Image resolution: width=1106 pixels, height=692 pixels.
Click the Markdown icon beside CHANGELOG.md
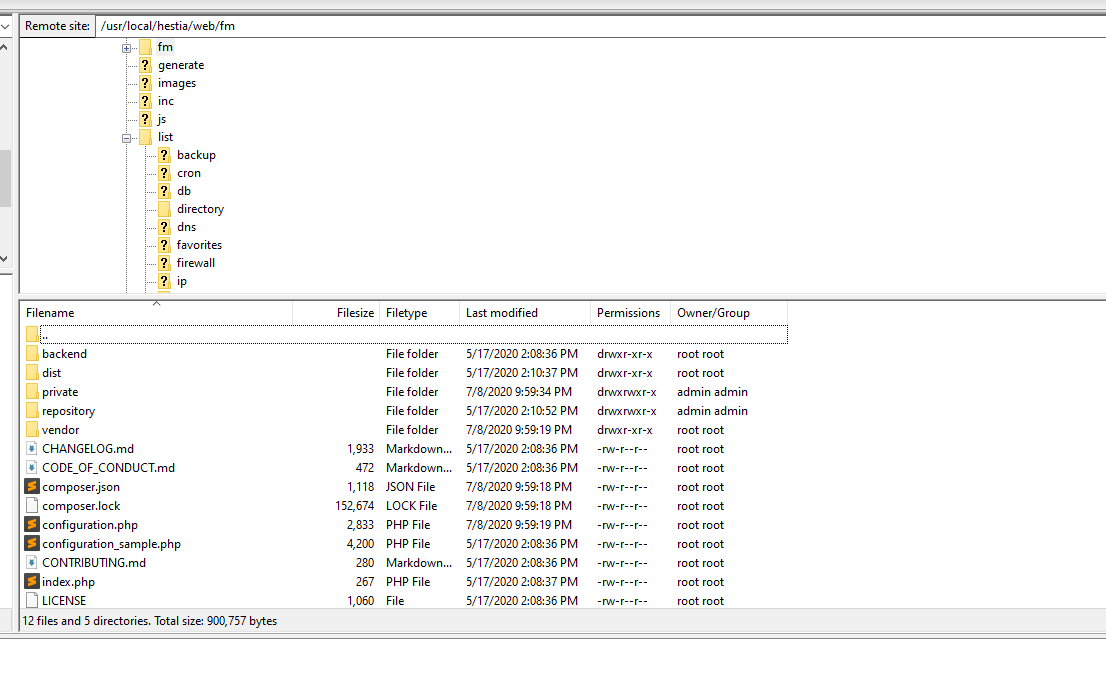(x=33, y=448)
